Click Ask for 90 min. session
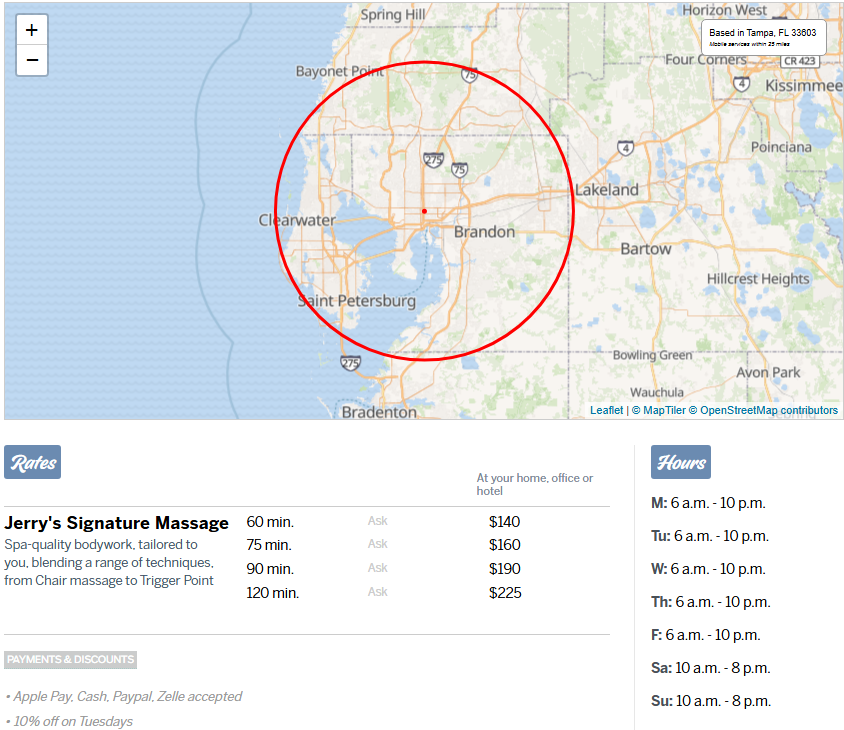844x730 pixels. [x=377, y=568]
